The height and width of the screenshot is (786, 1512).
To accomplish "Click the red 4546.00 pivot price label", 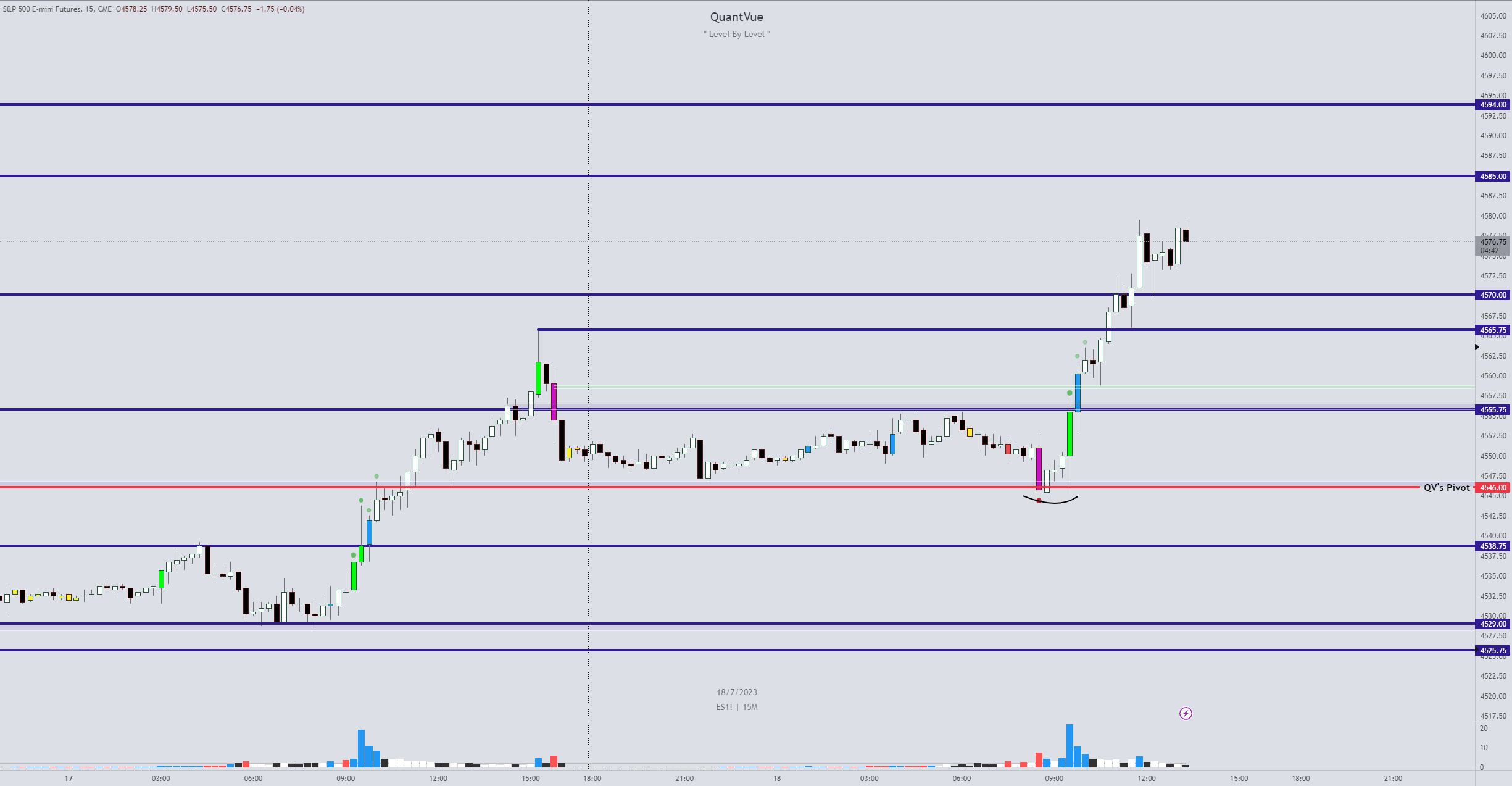I will 1493,488.
